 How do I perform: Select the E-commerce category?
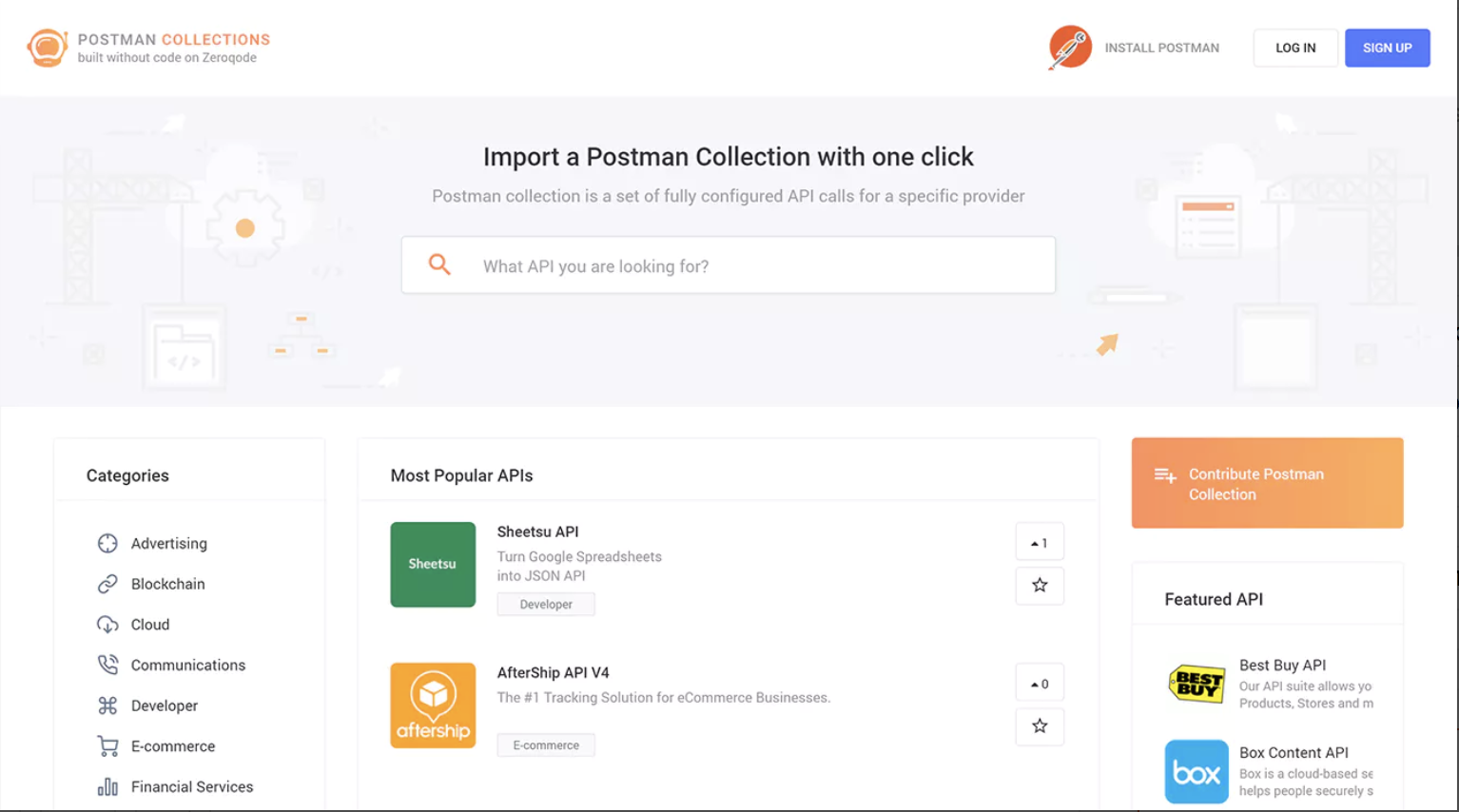tap(172, 746)
